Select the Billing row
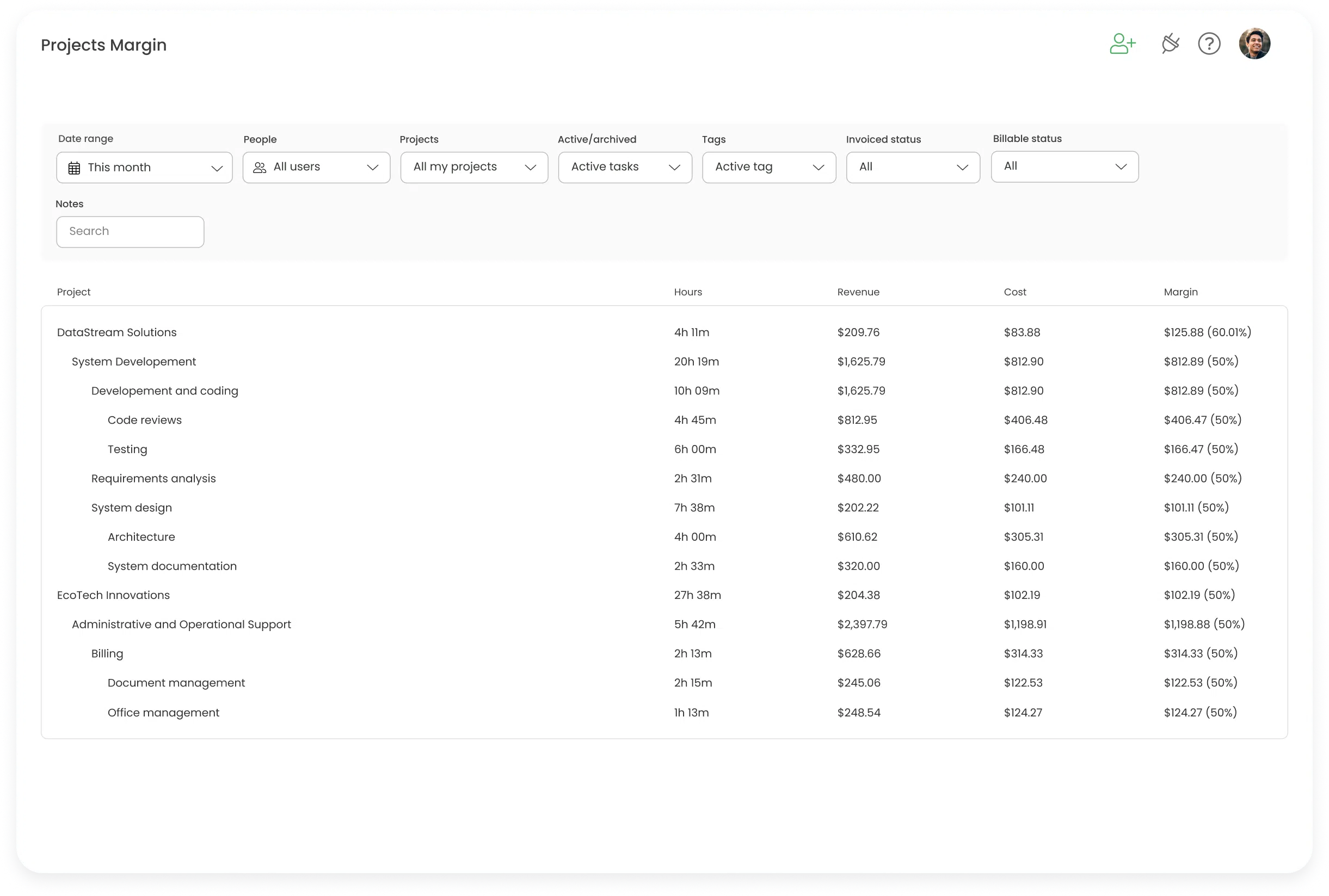This screenshot has height=896, width=1329. pyautogui.click(x=664, y=653)
